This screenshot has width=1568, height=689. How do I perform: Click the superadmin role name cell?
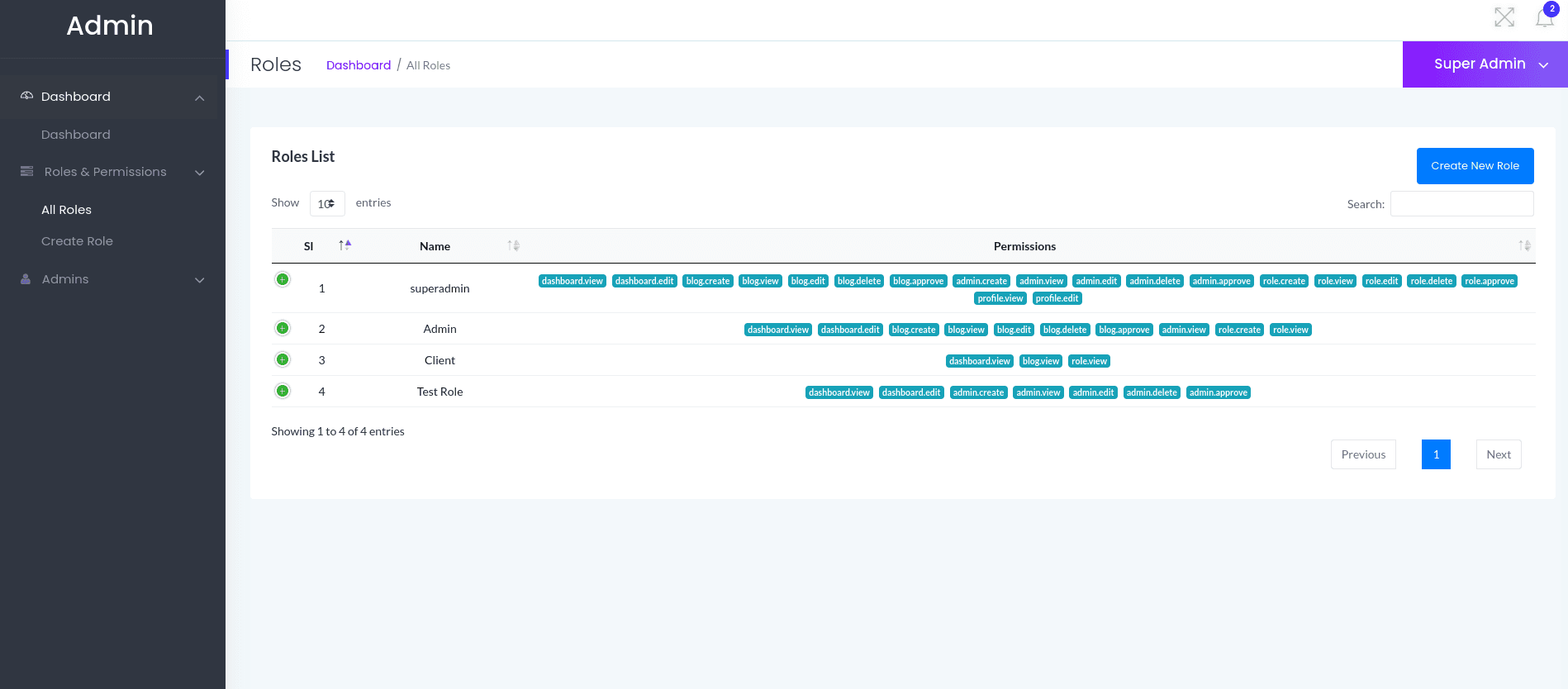click(x=440, y=288)
